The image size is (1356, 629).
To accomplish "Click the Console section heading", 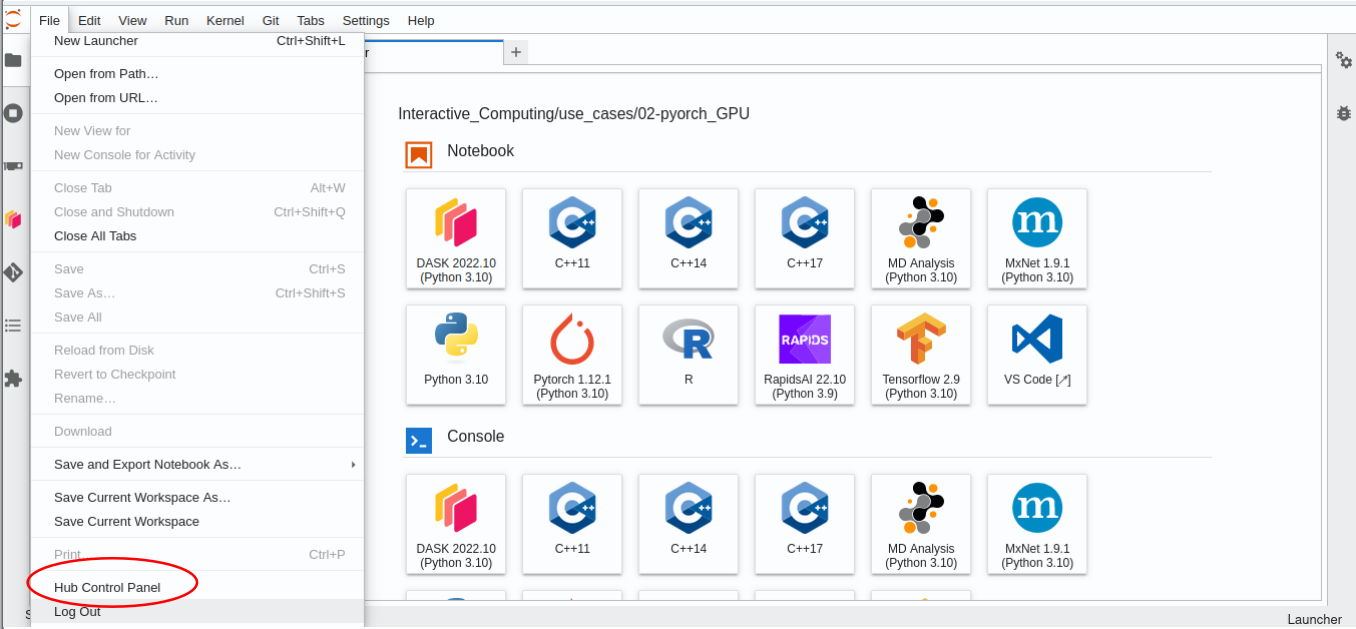I will pyautogui.click(x=476, y=436).
